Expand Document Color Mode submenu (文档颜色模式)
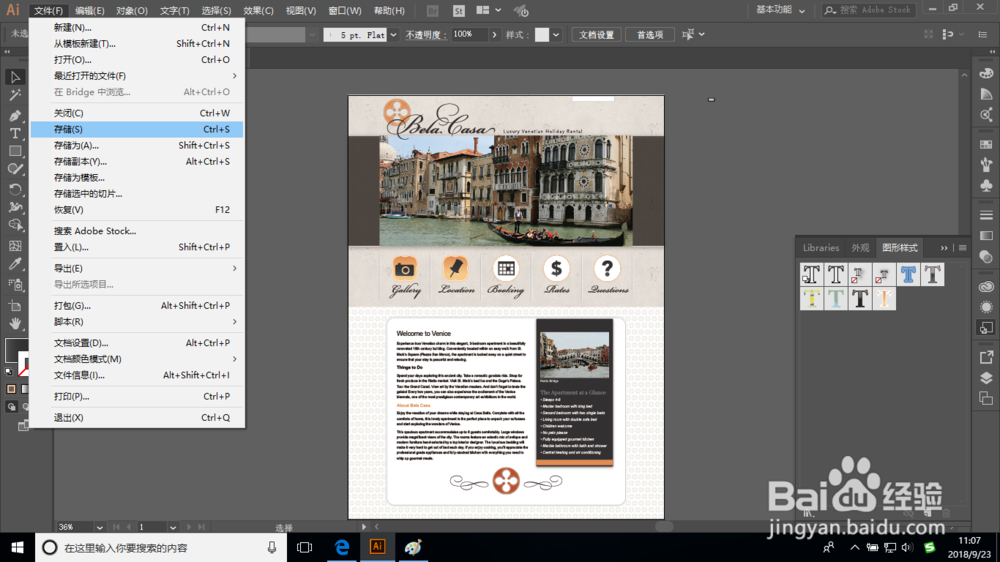The height and width of the screenshot is (562, 1000). click(137, 359)
